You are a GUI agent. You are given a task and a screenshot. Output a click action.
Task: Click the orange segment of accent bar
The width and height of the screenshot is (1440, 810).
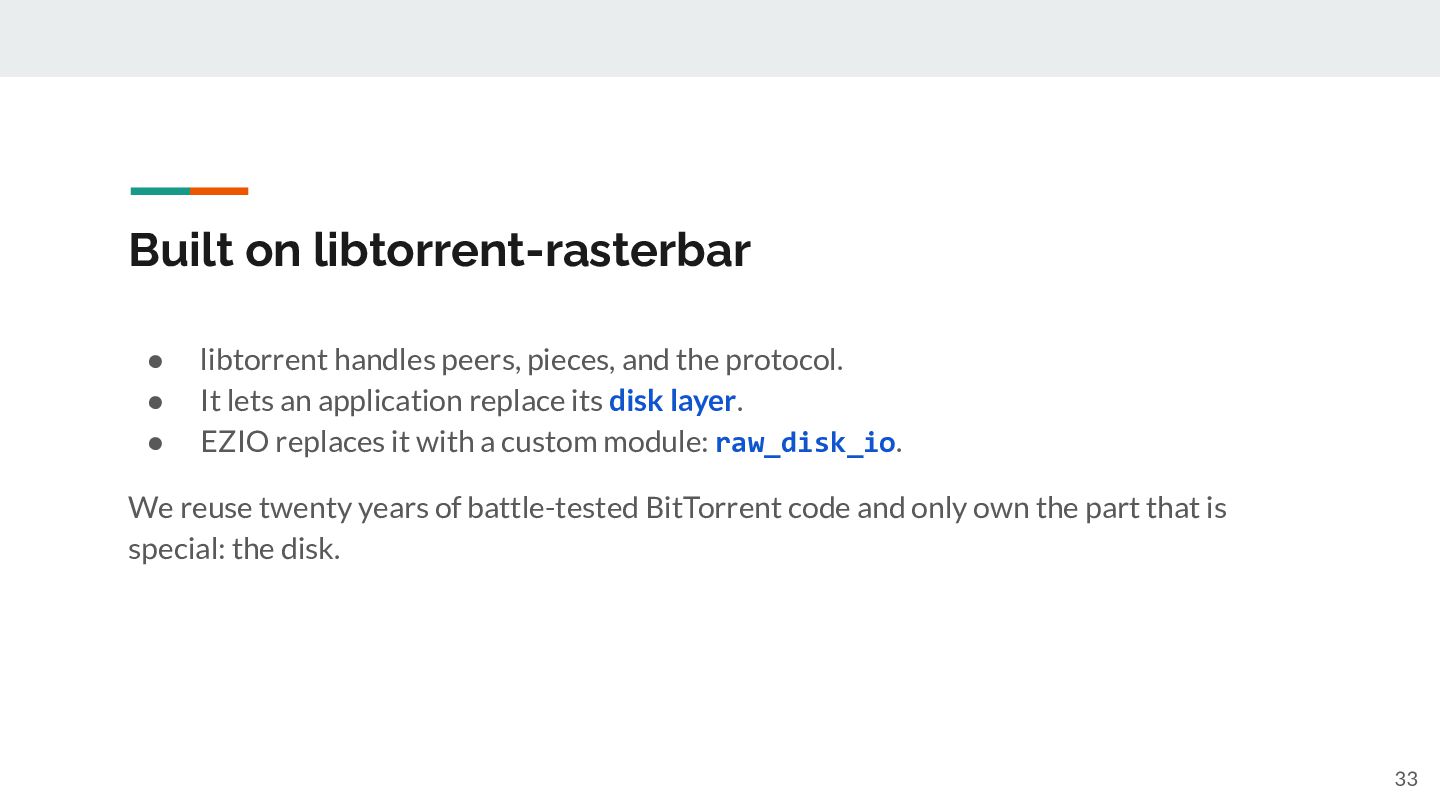click(219, 191)
